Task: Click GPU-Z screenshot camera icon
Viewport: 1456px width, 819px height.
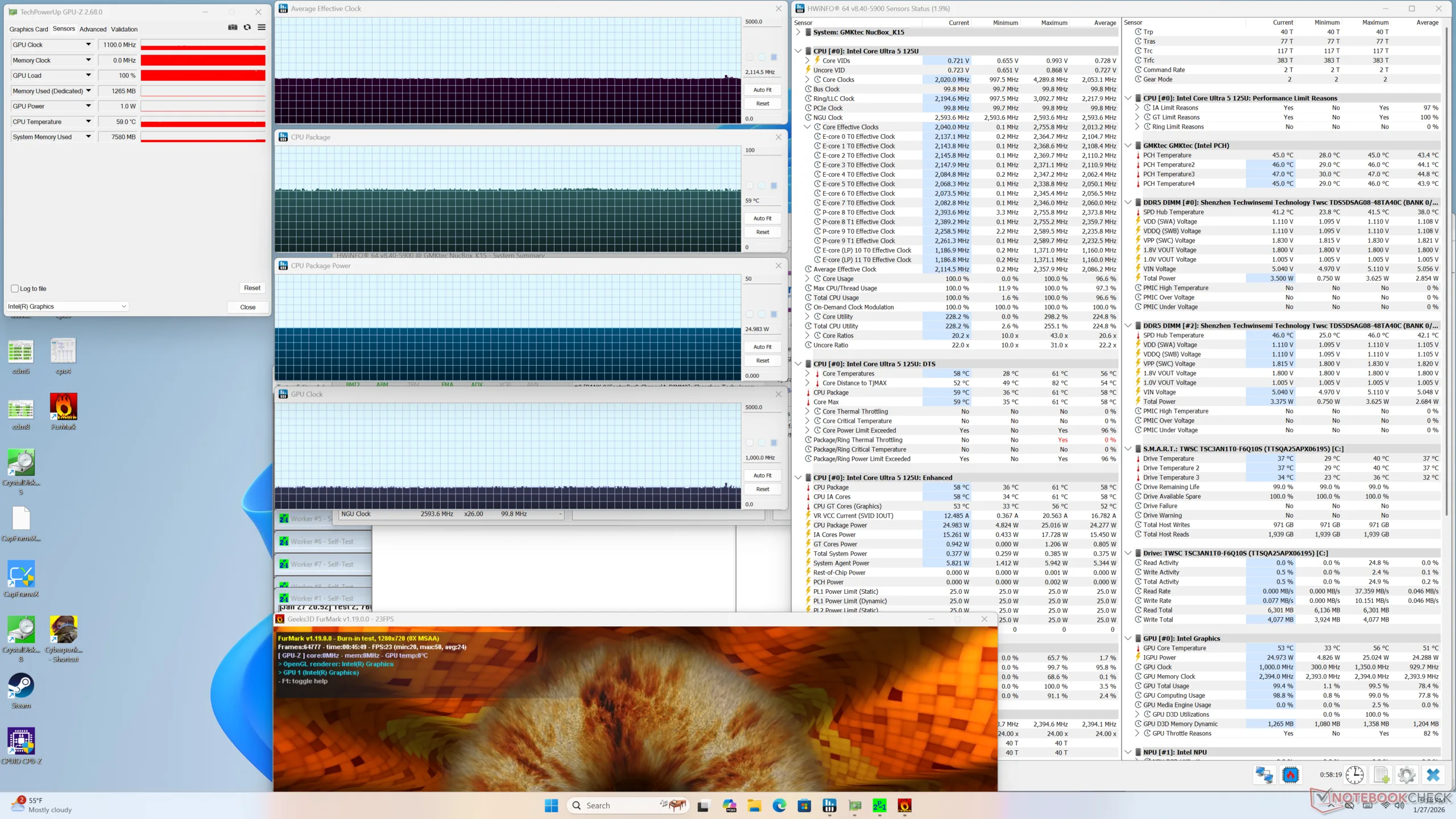Action: coord(233,27)
